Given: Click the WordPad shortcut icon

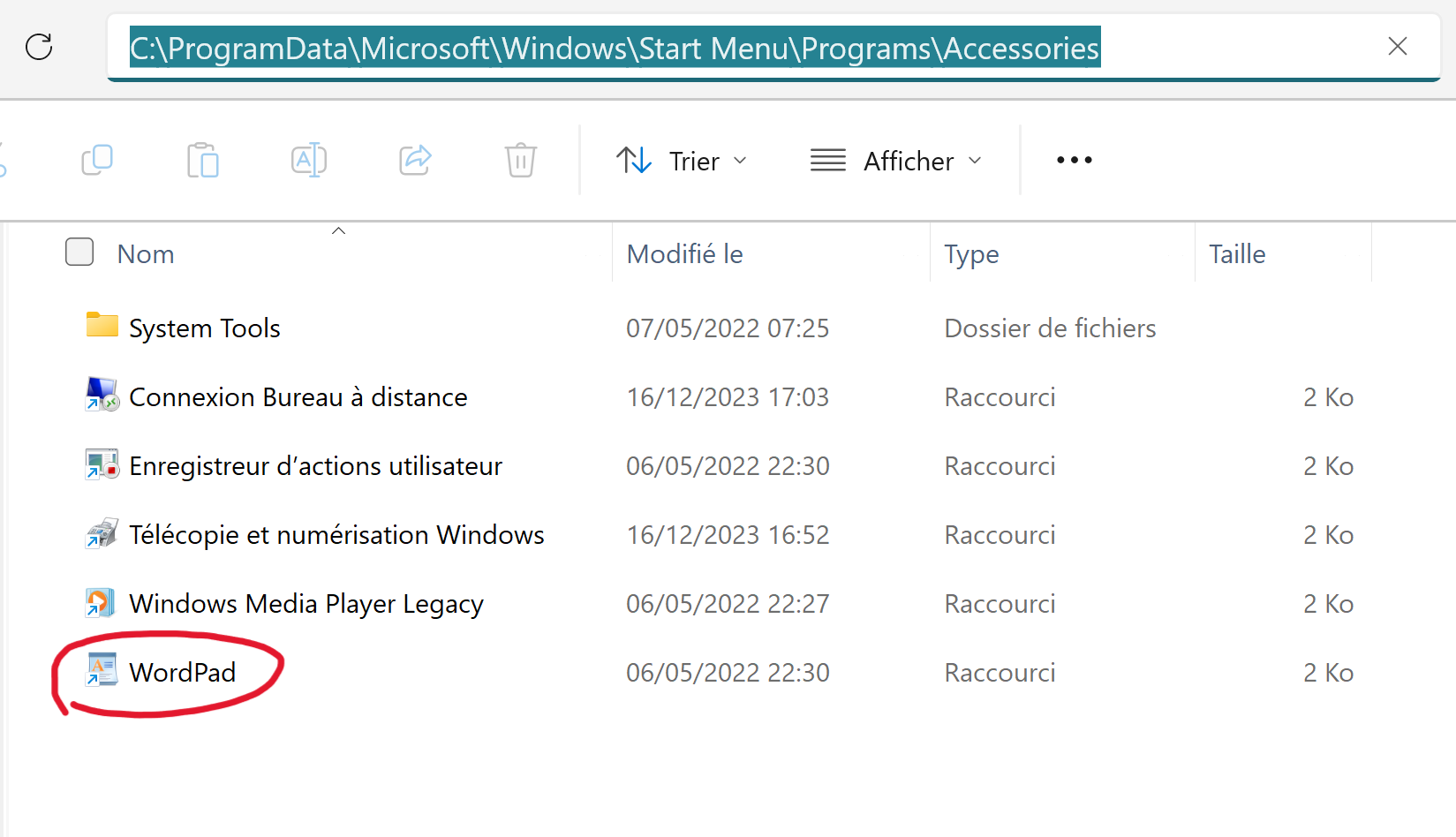Looking at the screenshot, I should pyautogui.click(x=102, y=669).
